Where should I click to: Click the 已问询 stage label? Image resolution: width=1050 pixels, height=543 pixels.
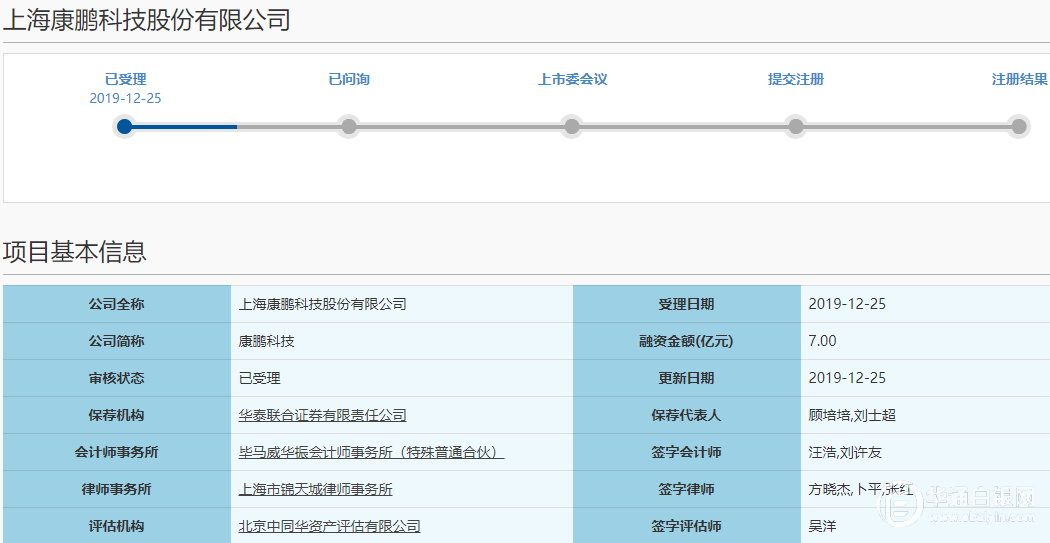click(x=348, y=79)
